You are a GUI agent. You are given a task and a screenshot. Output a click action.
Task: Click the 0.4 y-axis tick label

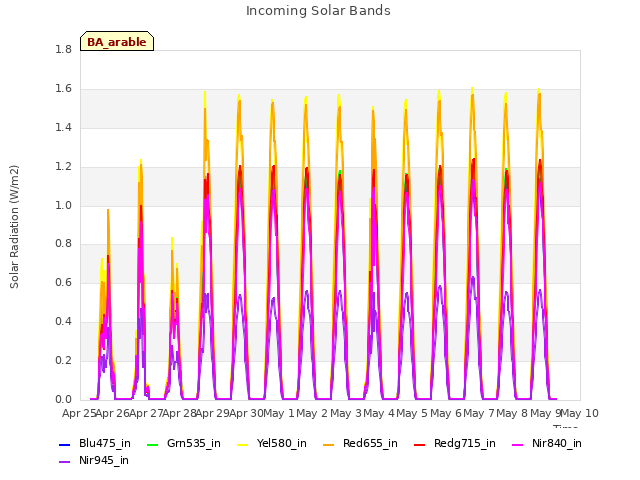pos(63,322)
